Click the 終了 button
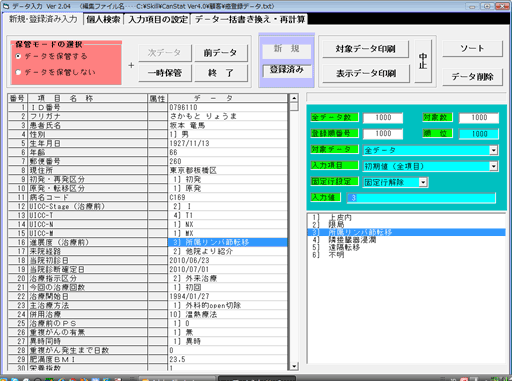Image resolution: width=512 pixels, height=381 pixels. tap(221, 73)
